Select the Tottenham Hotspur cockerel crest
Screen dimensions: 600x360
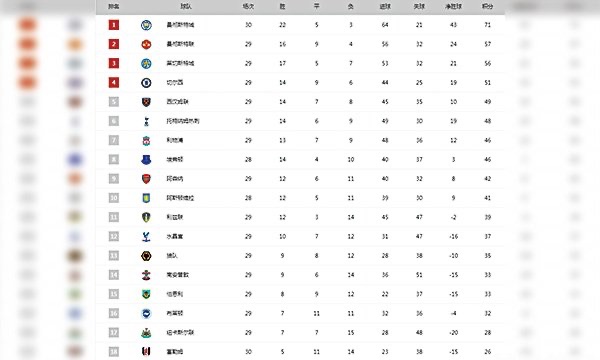pos(146,121)
